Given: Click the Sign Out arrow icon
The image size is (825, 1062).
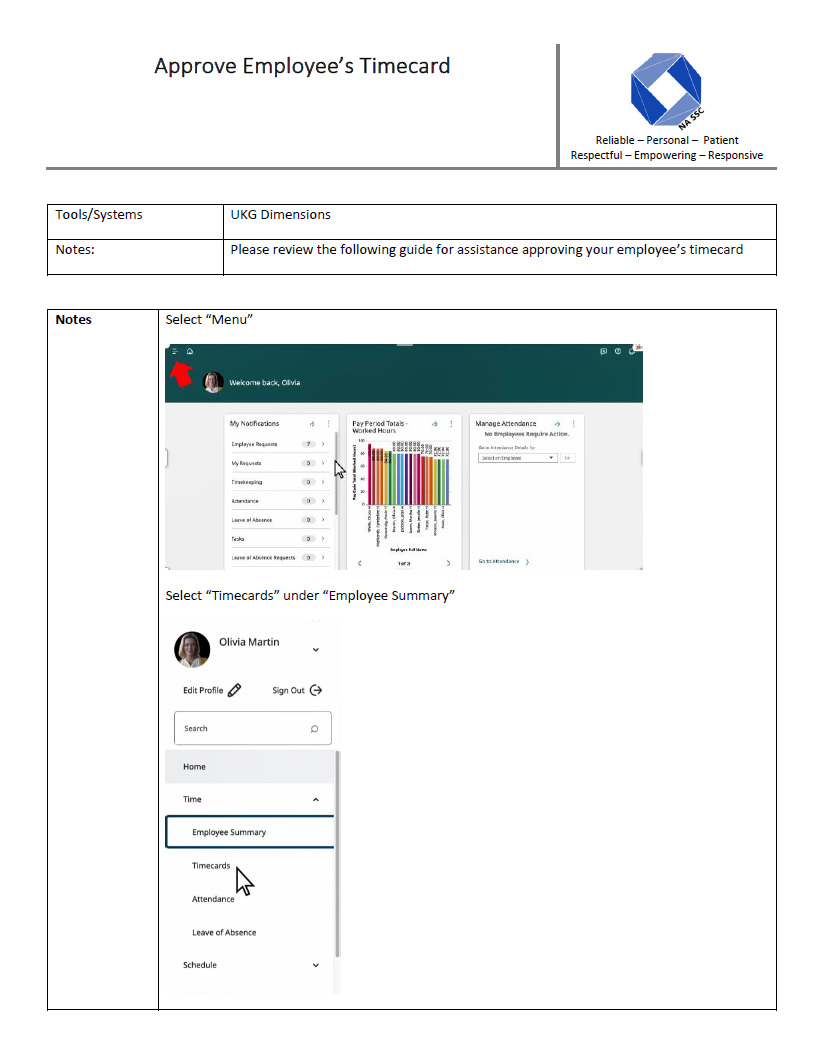Looking at the screenshot, I should (x=316, y=690).
